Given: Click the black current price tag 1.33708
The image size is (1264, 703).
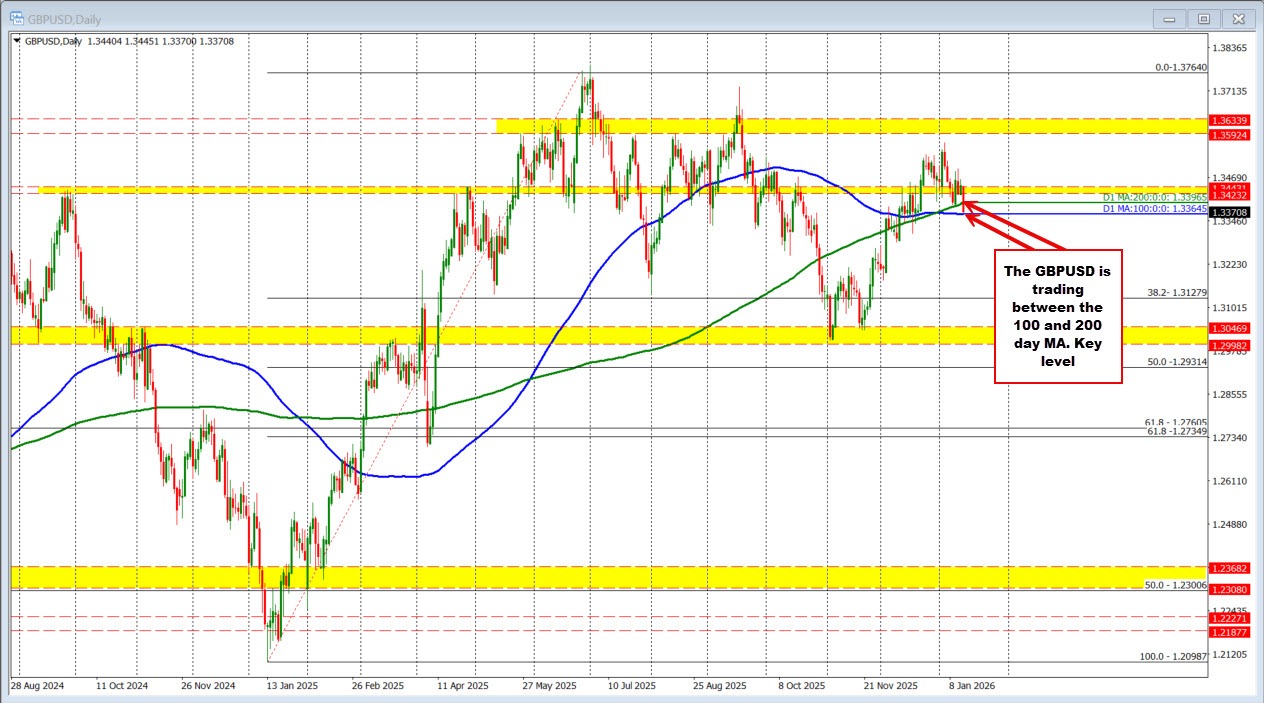Looking at the screenshot, I should pyautogui.click(x=1232, y=211).
